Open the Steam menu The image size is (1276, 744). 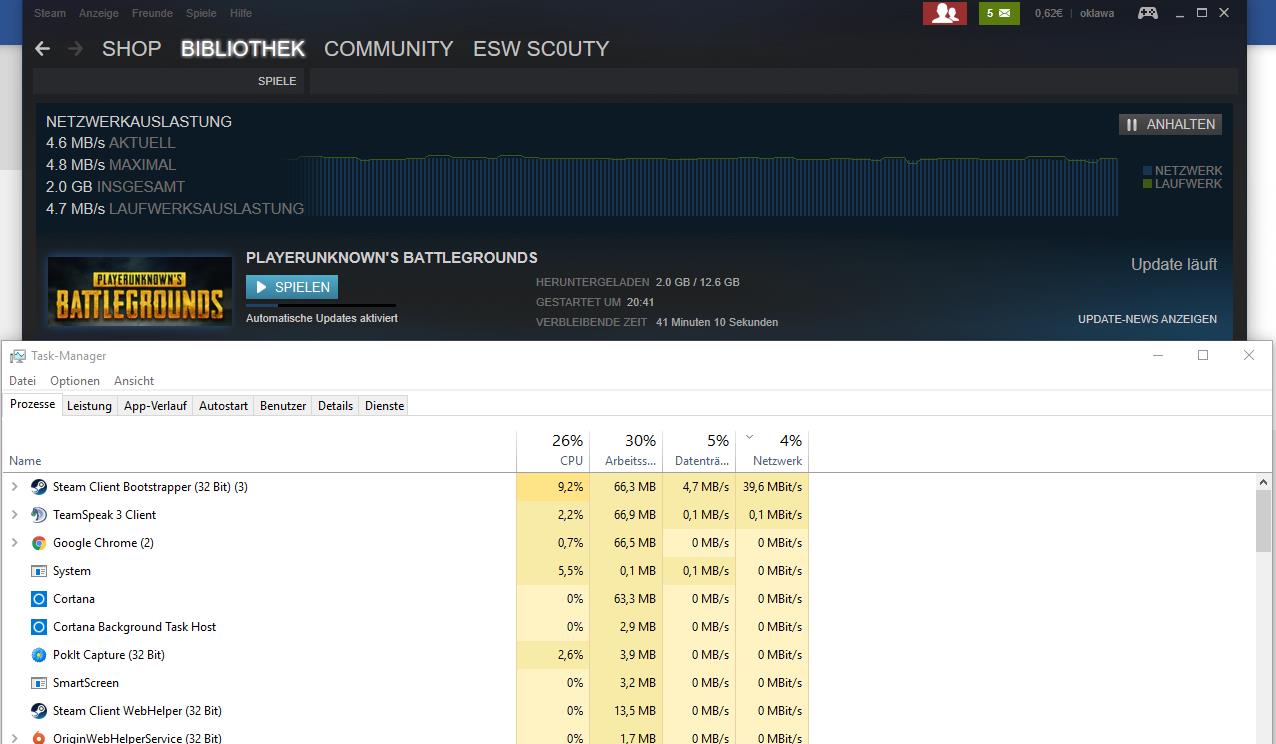[x=50, y=13]
